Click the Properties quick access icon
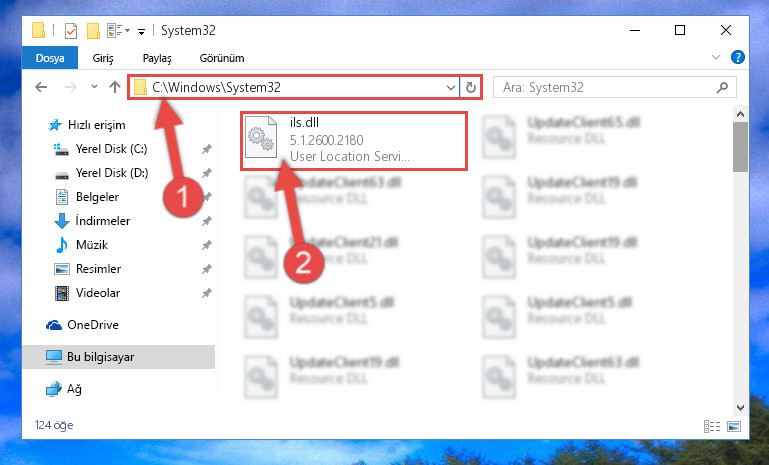769x465 pixels. (71, 31)
